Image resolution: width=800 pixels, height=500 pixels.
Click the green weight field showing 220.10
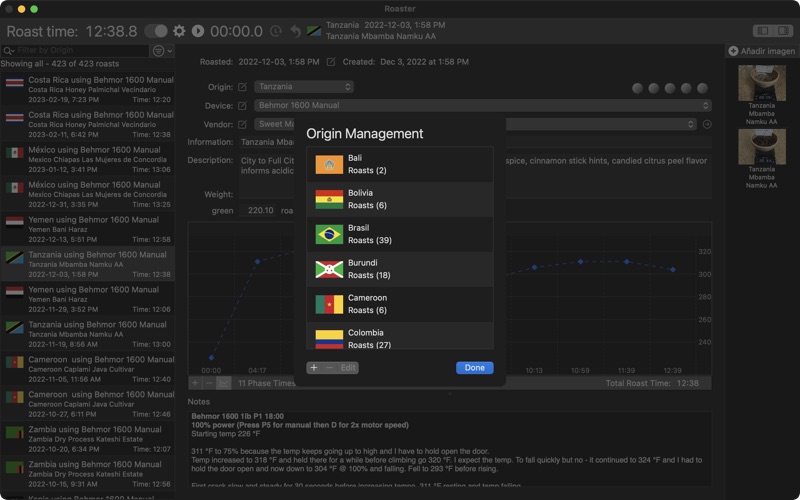click(x=259, y=210)
